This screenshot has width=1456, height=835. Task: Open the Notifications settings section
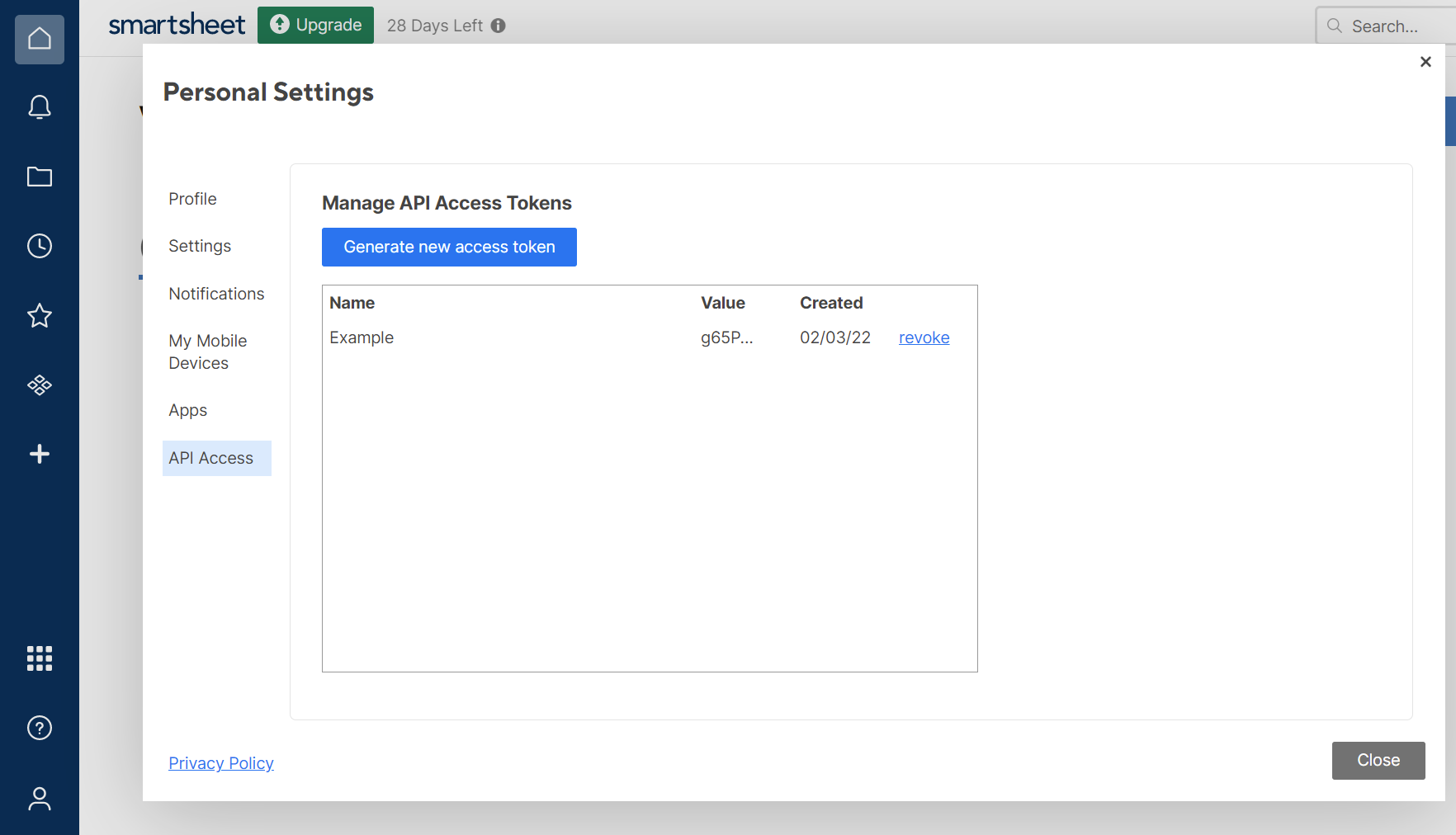216,293
